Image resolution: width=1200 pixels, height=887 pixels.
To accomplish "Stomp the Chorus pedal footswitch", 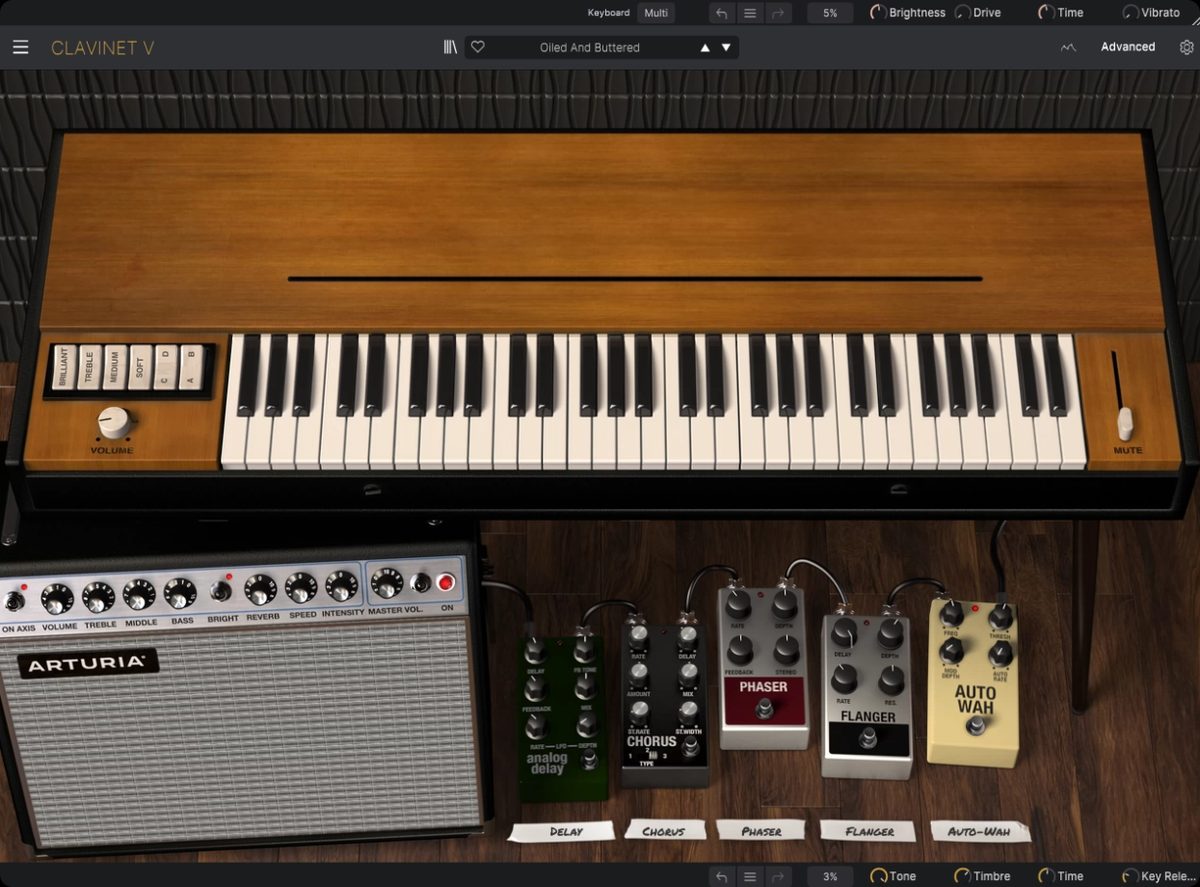I will pyautogui.click(x=690, y=746).
